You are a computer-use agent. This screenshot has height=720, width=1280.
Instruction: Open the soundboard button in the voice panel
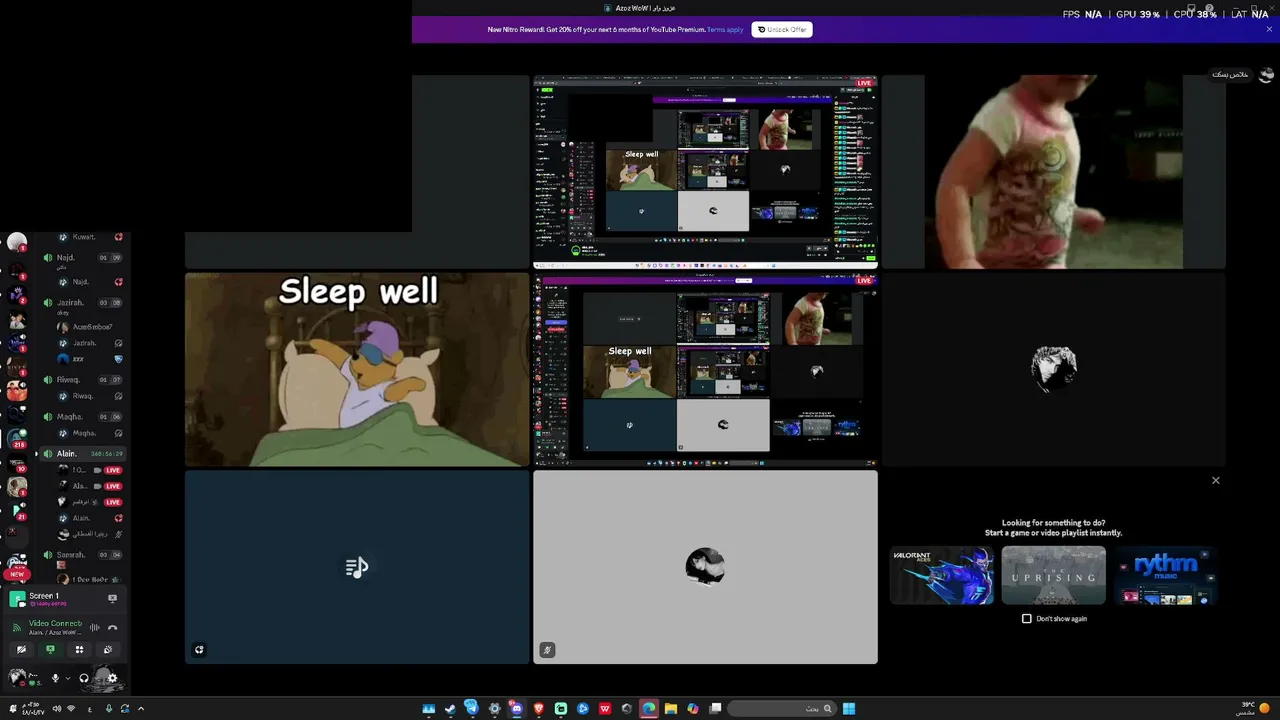(x=108, y=650)
